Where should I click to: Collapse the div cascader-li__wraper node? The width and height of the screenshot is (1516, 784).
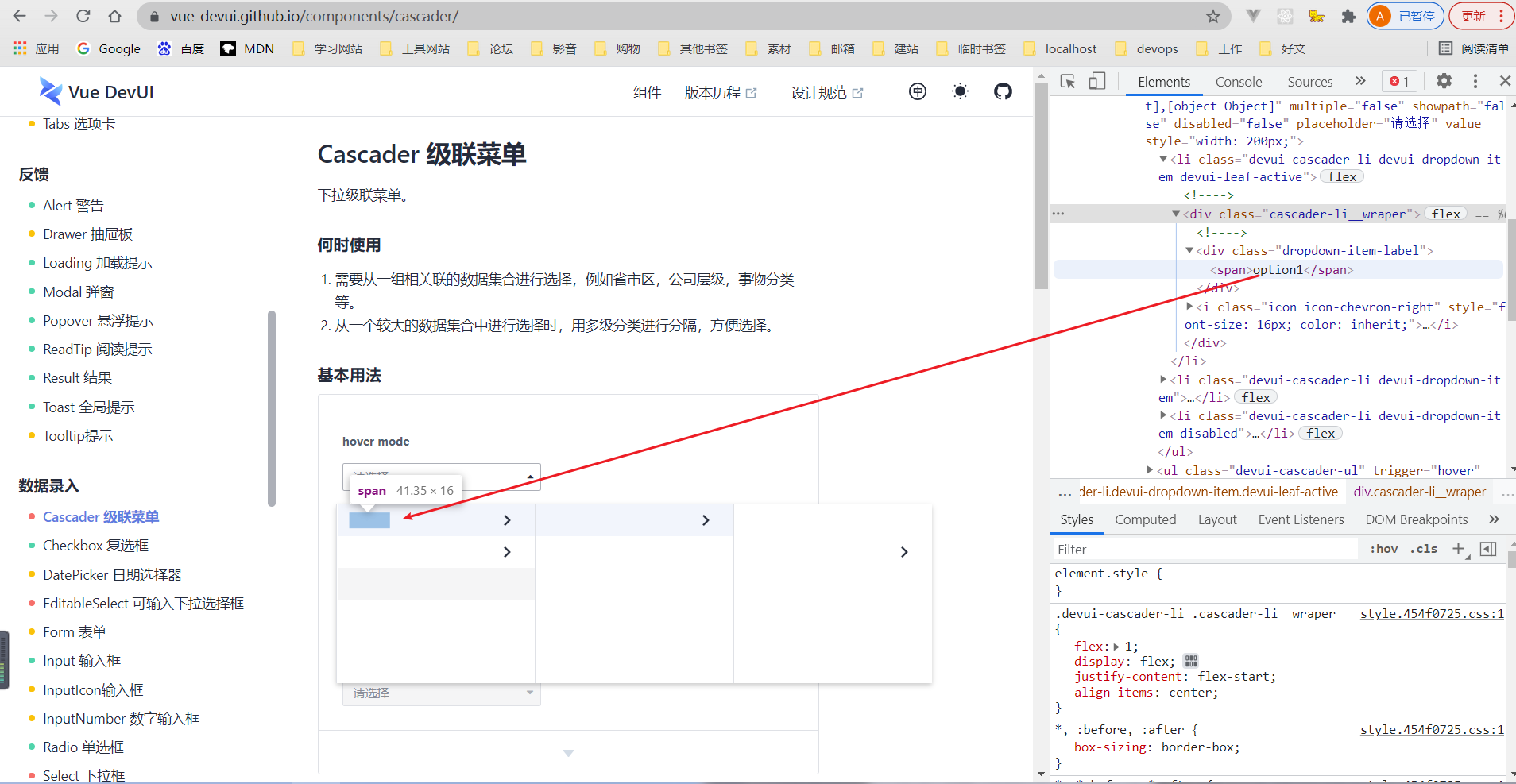click(x=1176, y=214)
